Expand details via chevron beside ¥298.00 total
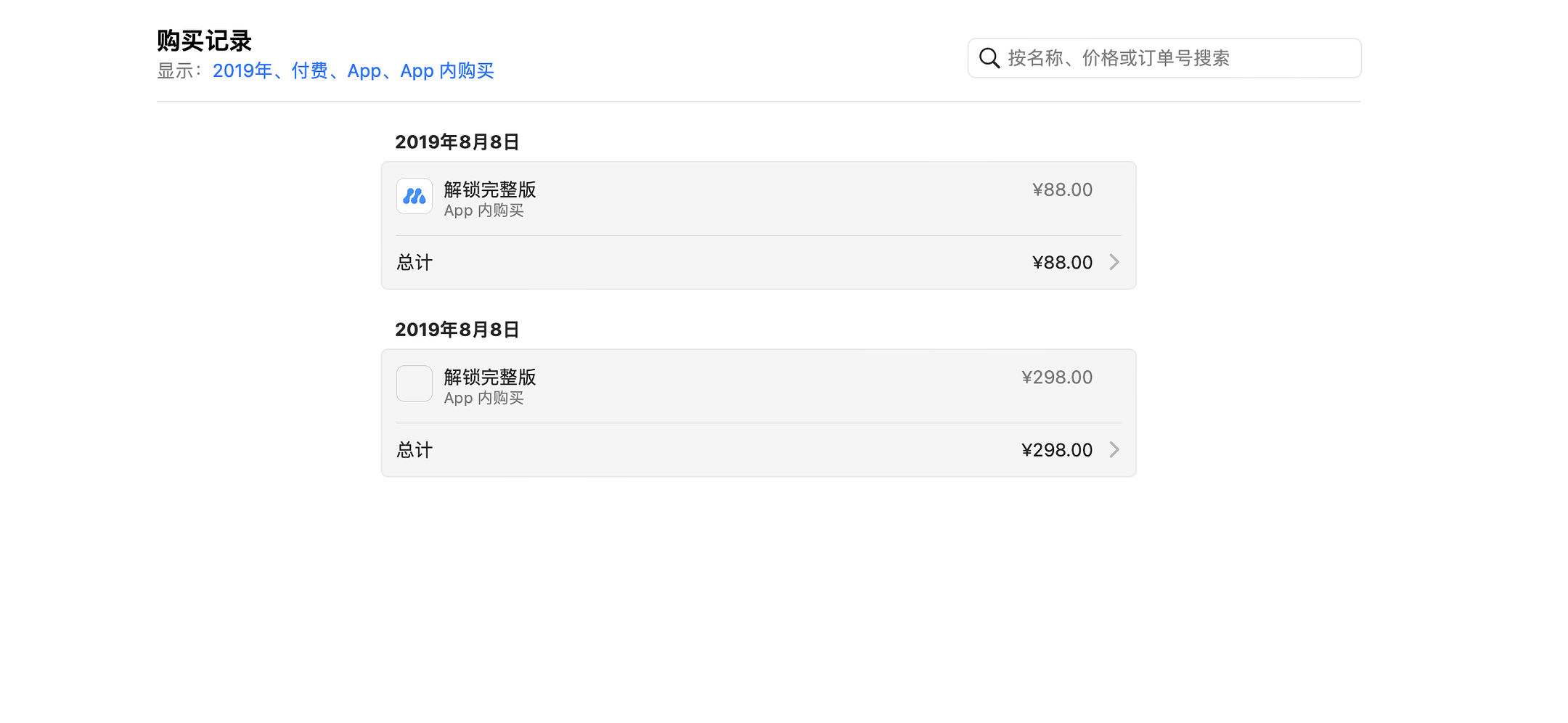The image size is (1568, 723). 1114,450
